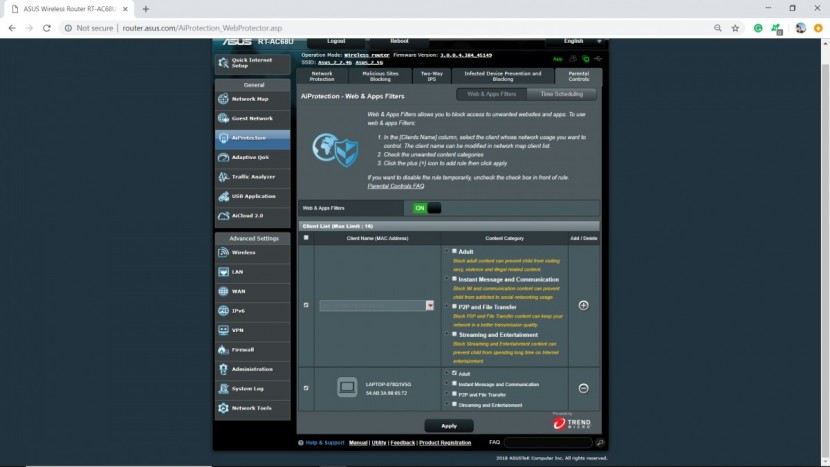The width and height of the screenshot is (830, 467).
Task: Add new client rule with plus icon
Action: point(583,306)
